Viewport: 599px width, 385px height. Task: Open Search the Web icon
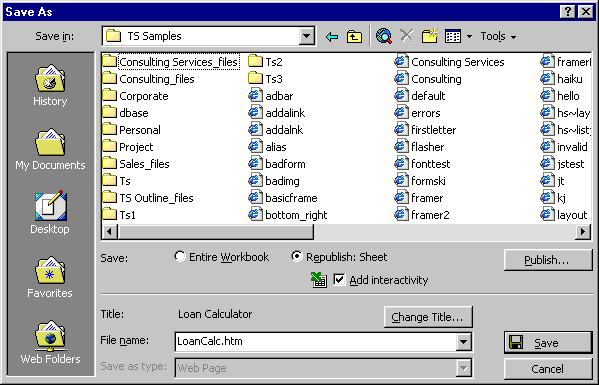click(x=384, y=36)
